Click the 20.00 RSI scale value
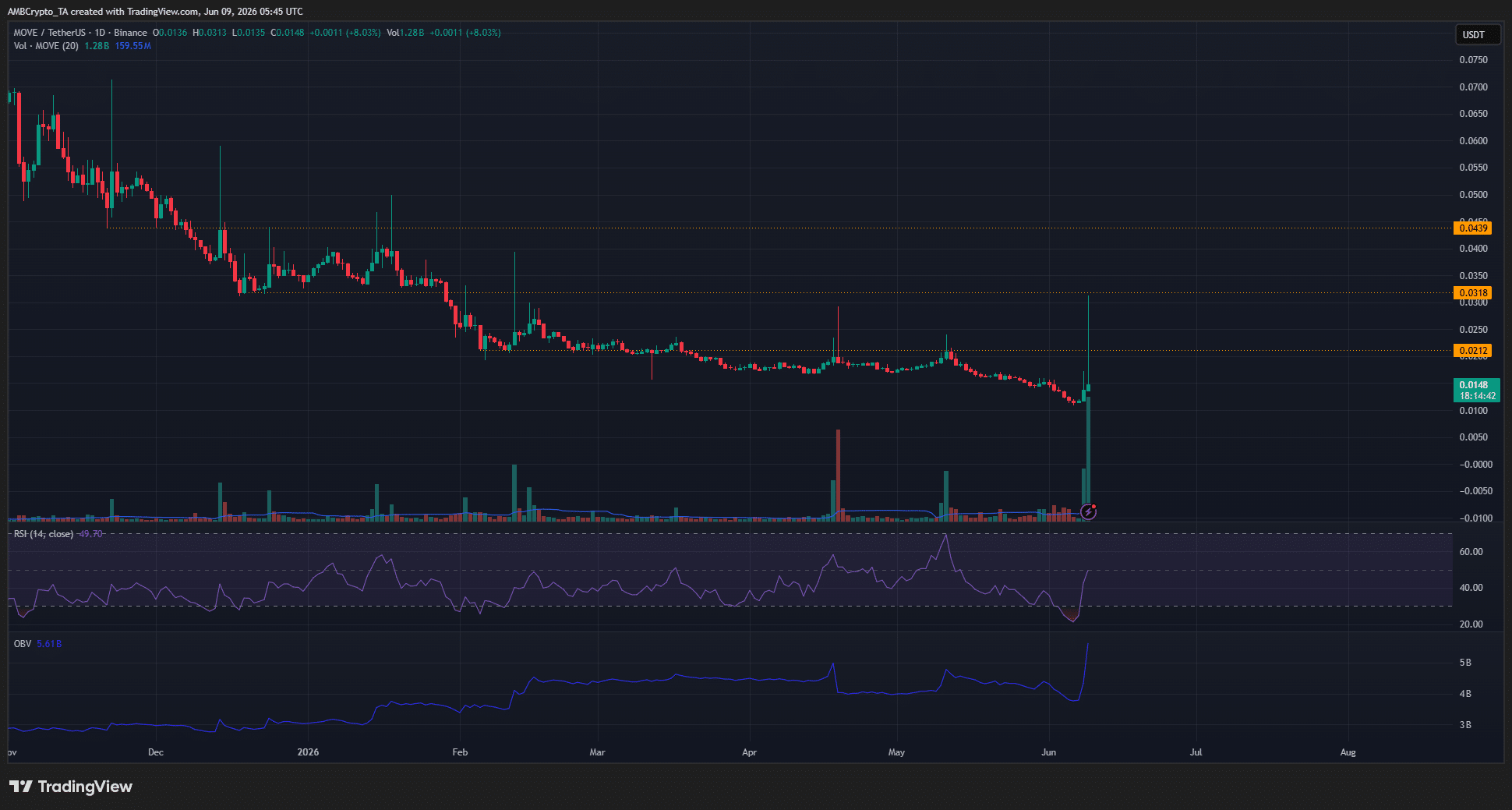1512x810 pixels. point(1471,624)
